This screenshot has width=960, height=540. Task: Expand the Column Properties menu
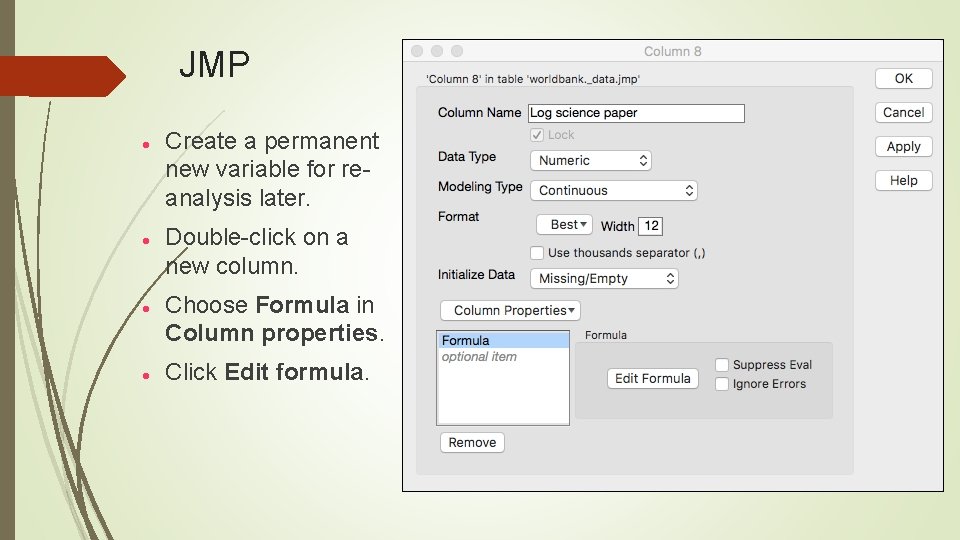(510, 310)
